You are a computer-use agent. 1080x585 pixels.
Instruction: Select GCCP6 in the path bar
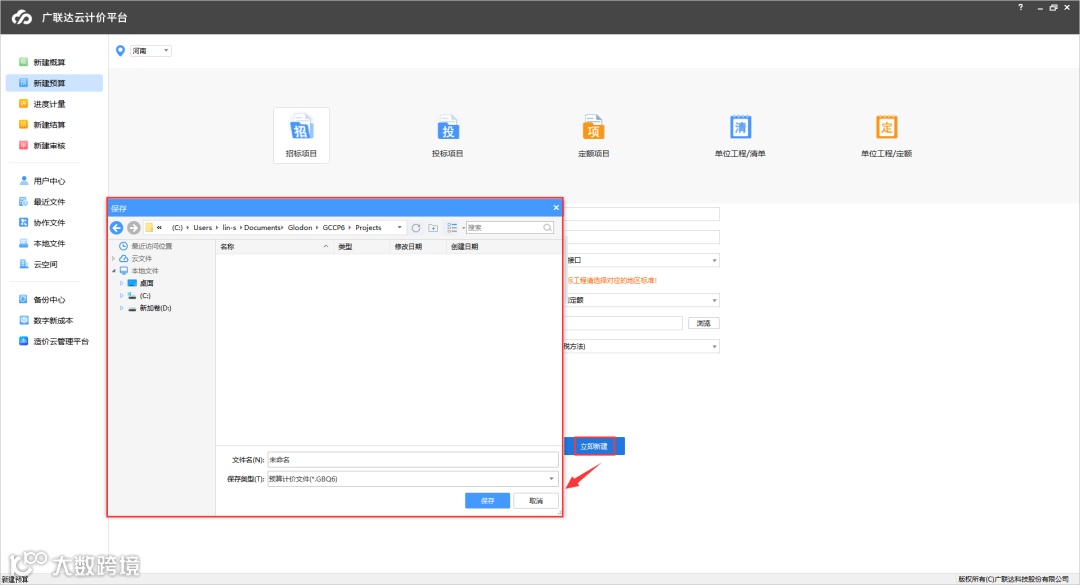coord(333,227)
